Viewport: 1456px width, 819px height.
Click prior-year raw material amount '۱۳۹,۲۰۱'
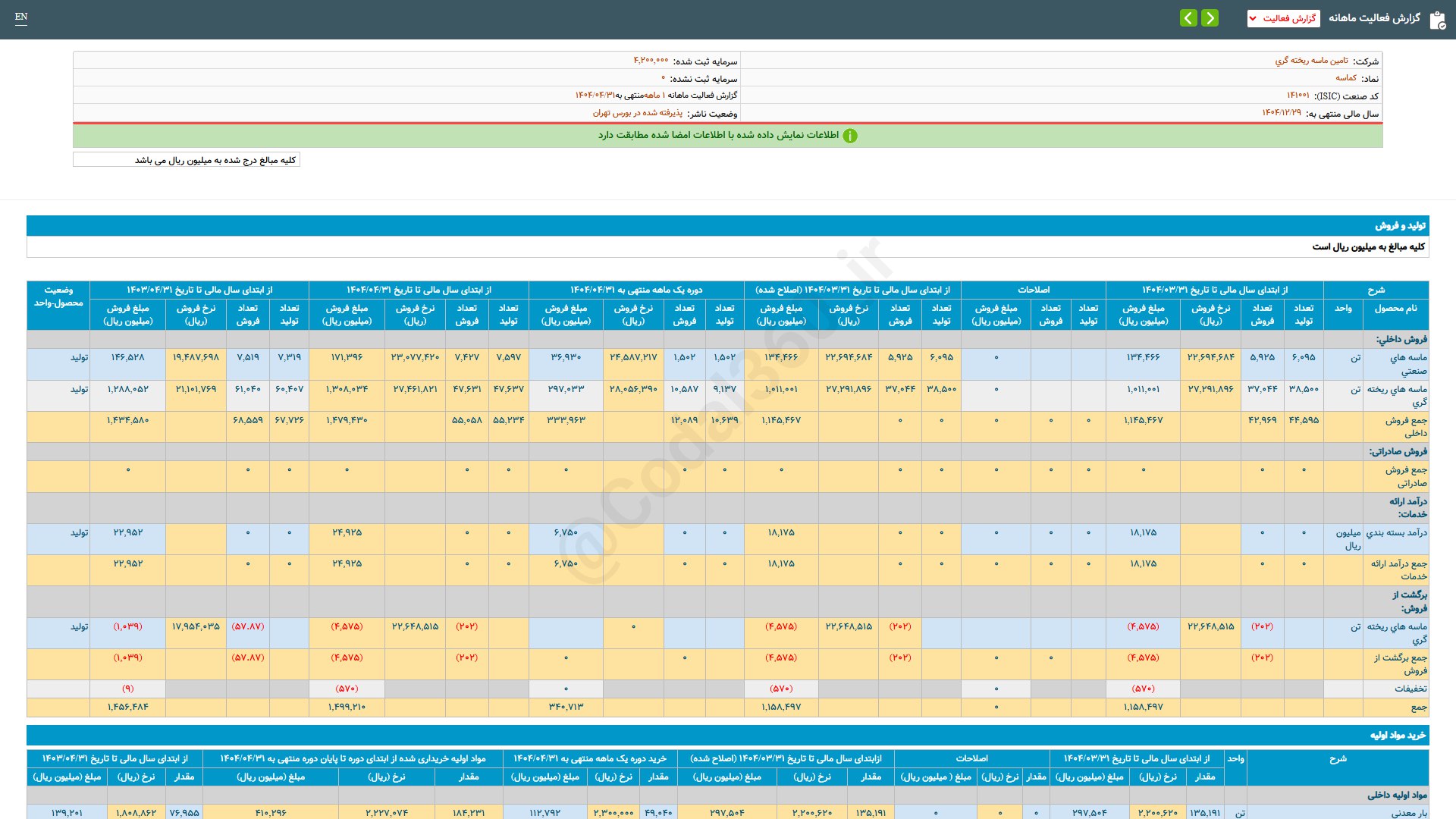[x=67, y=813]
